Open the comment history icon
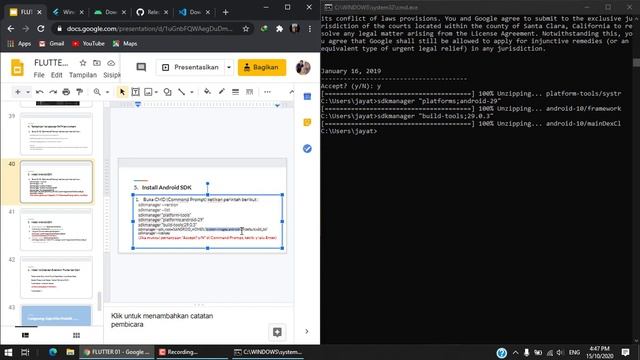The width and height of the screenshot is (640, 360). tap(141, 67)
